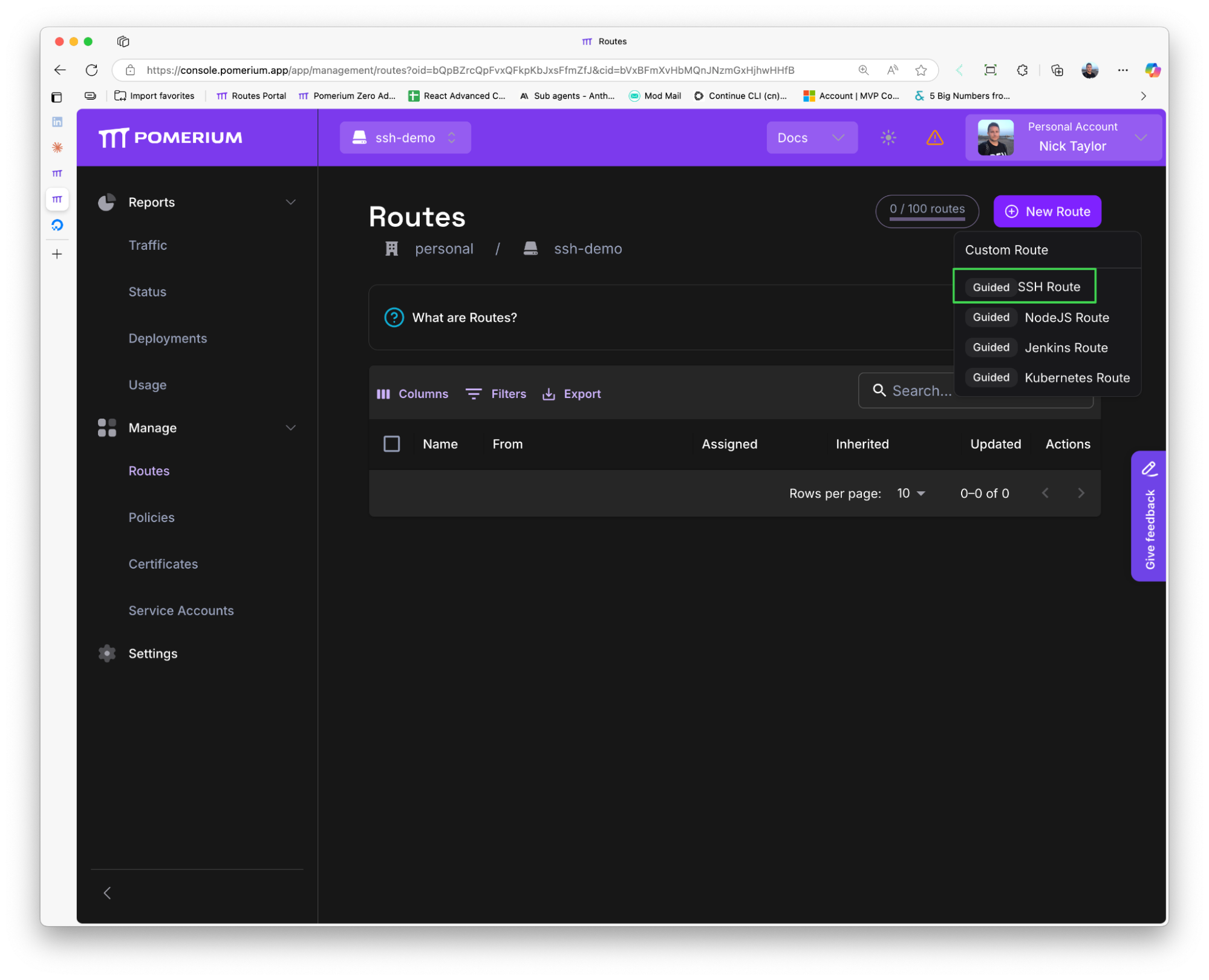Click the Export download icon

tap(549, 393)
